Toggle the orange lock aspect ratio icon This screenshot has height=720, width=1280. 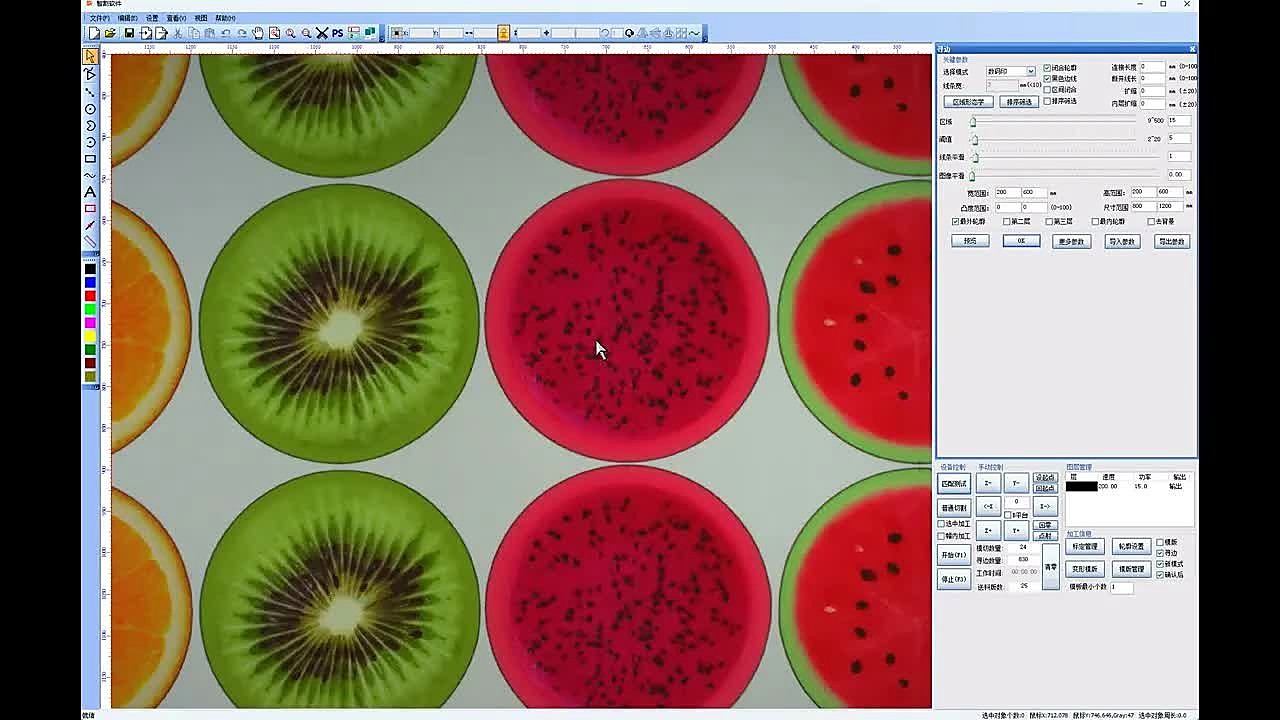click(x=503, y=33)
